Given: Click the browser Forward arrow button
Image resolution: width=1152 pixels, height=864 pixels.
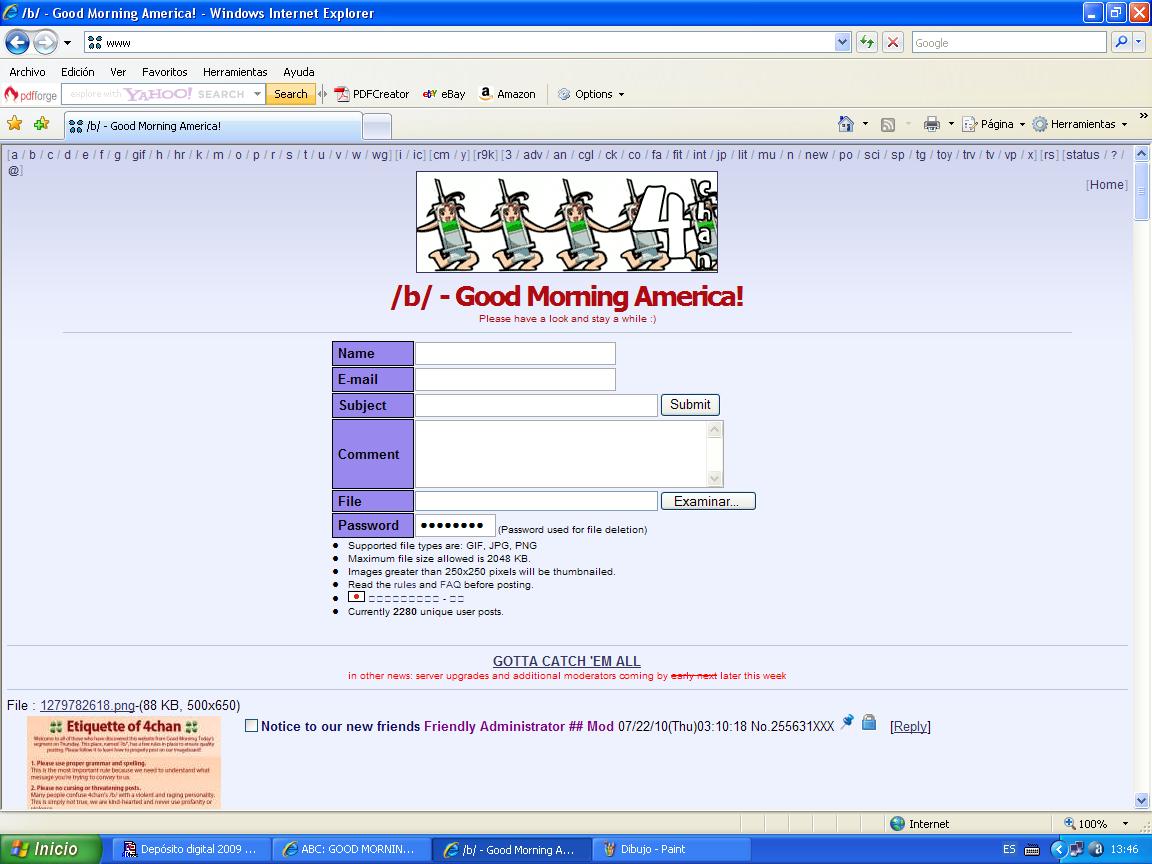Looking at the screenshot, I should click(45, 43).
